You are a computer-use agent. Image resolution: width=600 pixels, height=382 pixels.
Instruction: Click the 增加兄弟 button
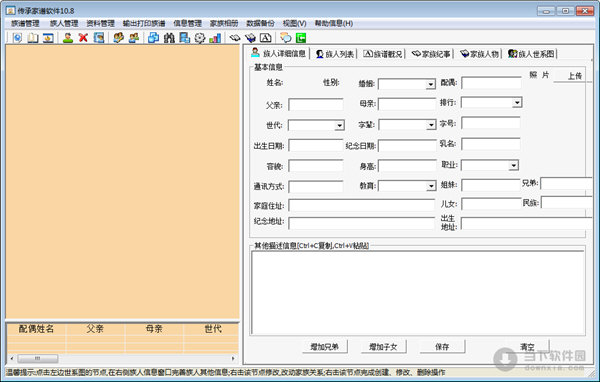(324, 347)
